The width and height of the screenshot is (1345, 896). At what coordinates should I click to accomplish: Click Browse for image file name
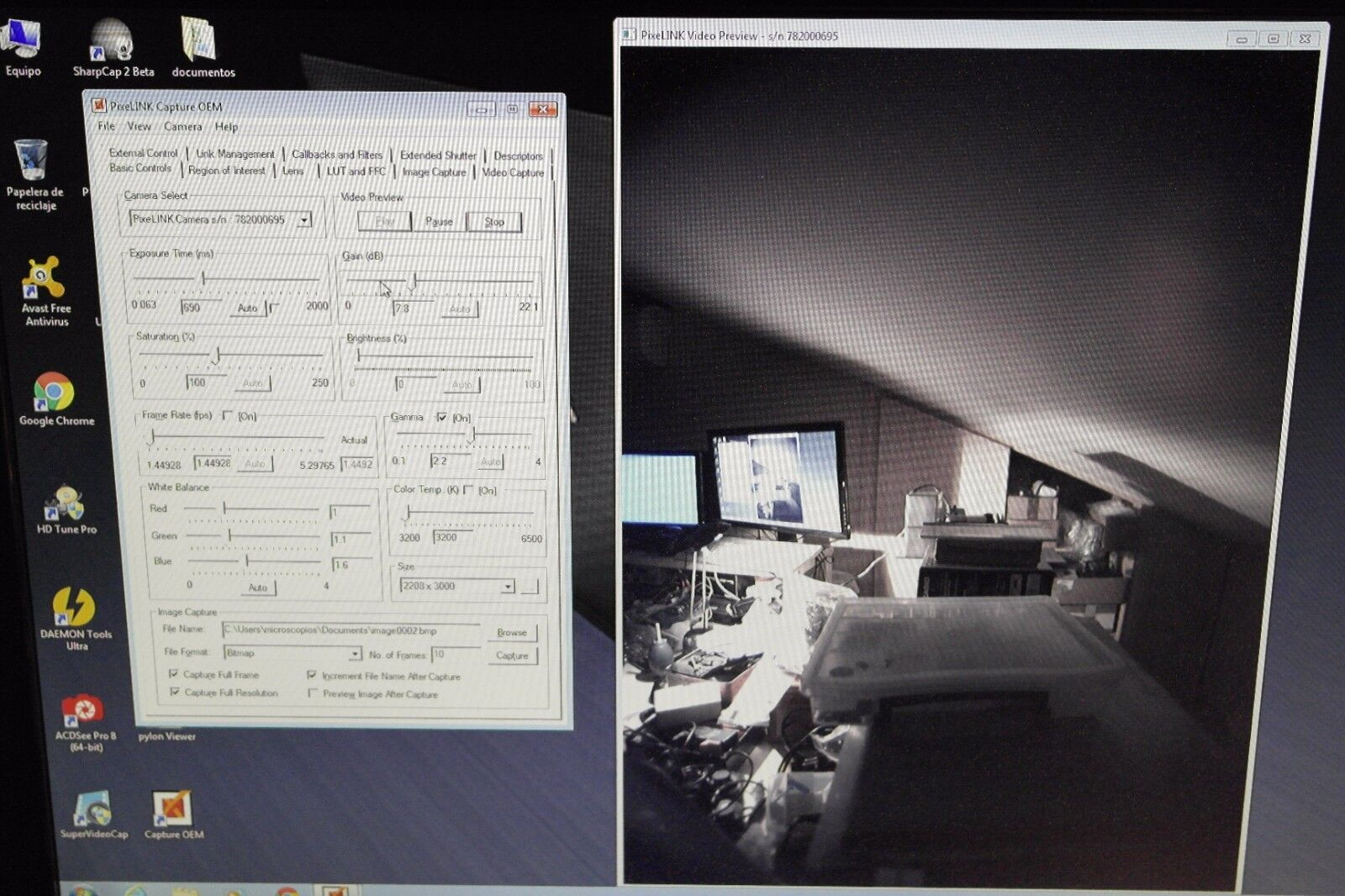pos(511,632)
